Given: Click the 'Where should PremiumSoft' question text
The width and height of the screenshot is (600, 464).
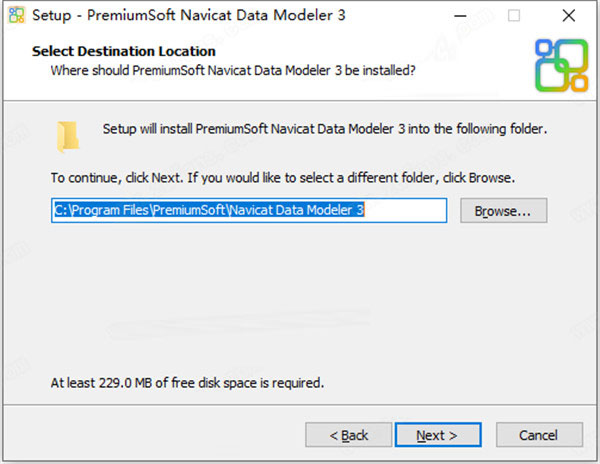Looking at the screenshot, I should point(233,71).
